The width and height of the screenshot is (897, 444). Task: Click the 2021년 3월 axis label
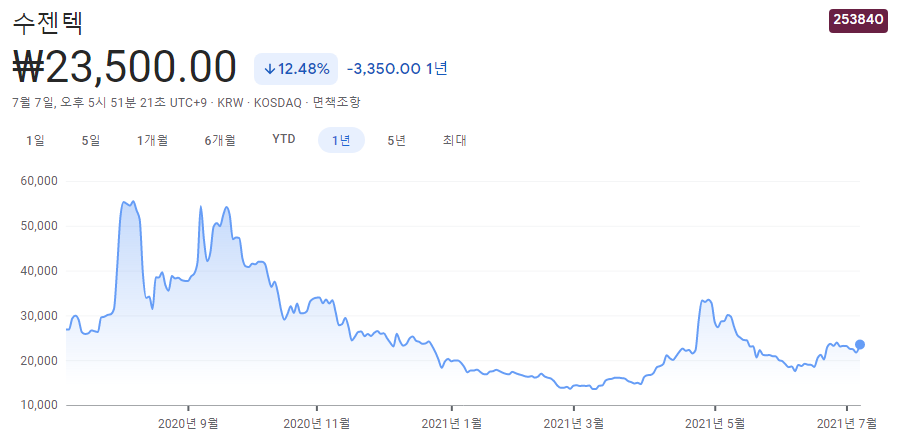[574, 424]
